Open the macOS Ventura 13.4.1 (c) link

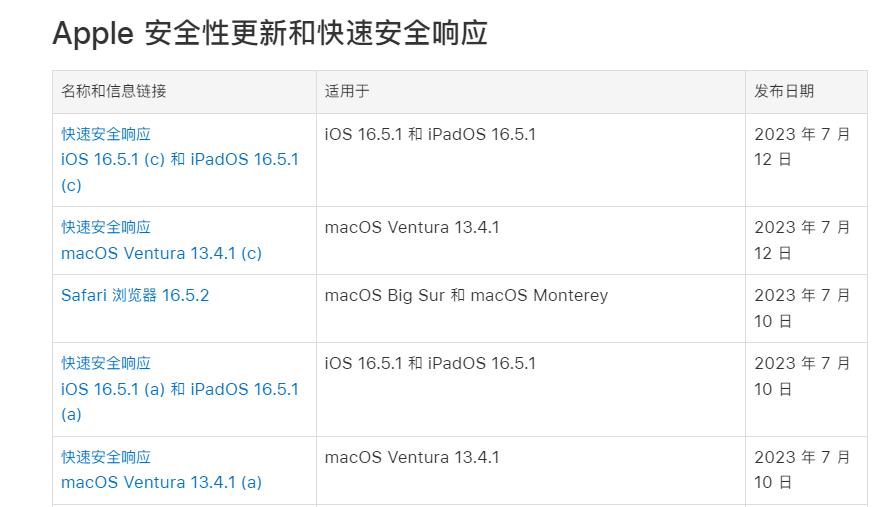pos(161,253)
